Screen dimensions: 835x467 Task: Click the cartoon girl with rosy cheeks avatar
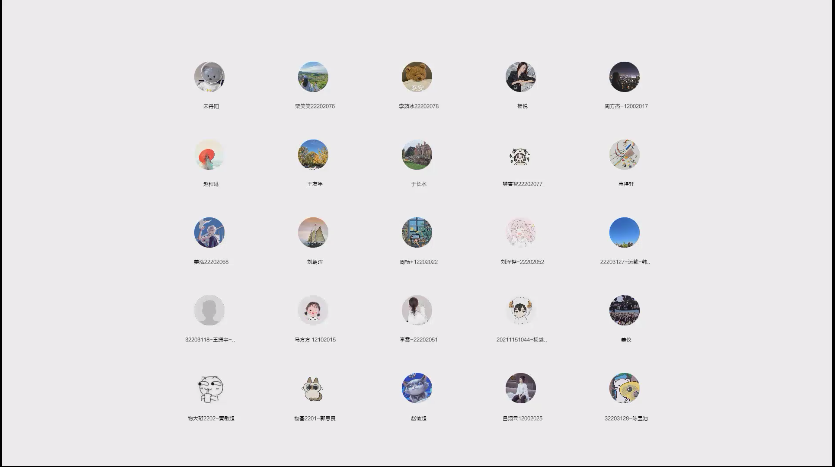click(x=313, y=310)
